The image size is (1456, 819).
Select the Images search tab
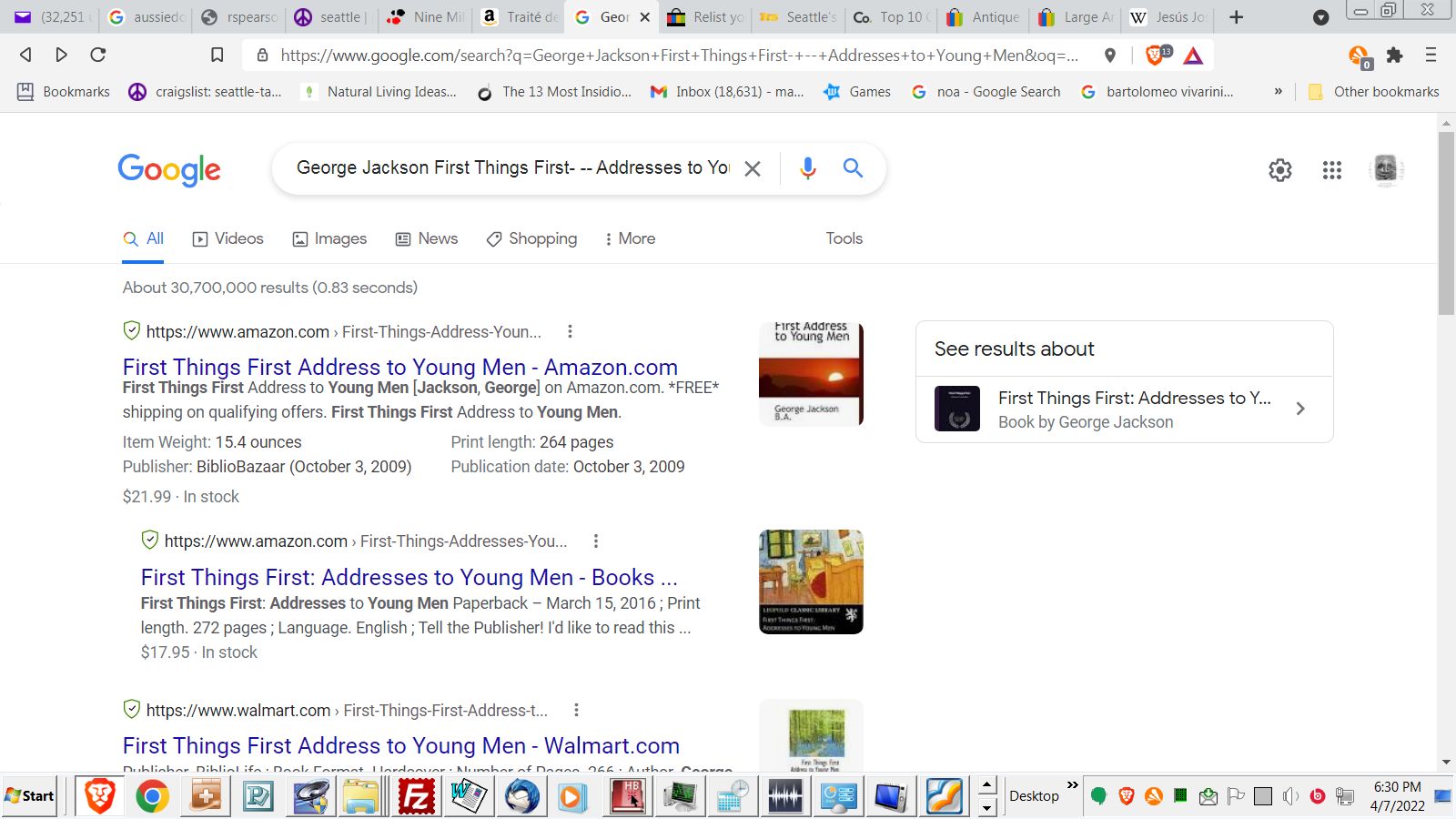click(329, 238)
